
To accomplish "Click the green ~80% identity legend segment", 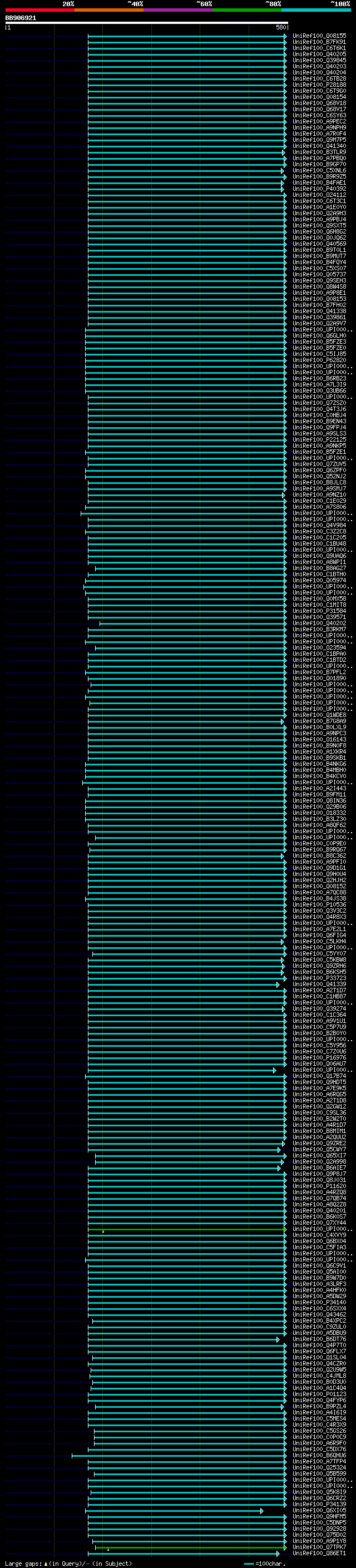I will (247, 10).
